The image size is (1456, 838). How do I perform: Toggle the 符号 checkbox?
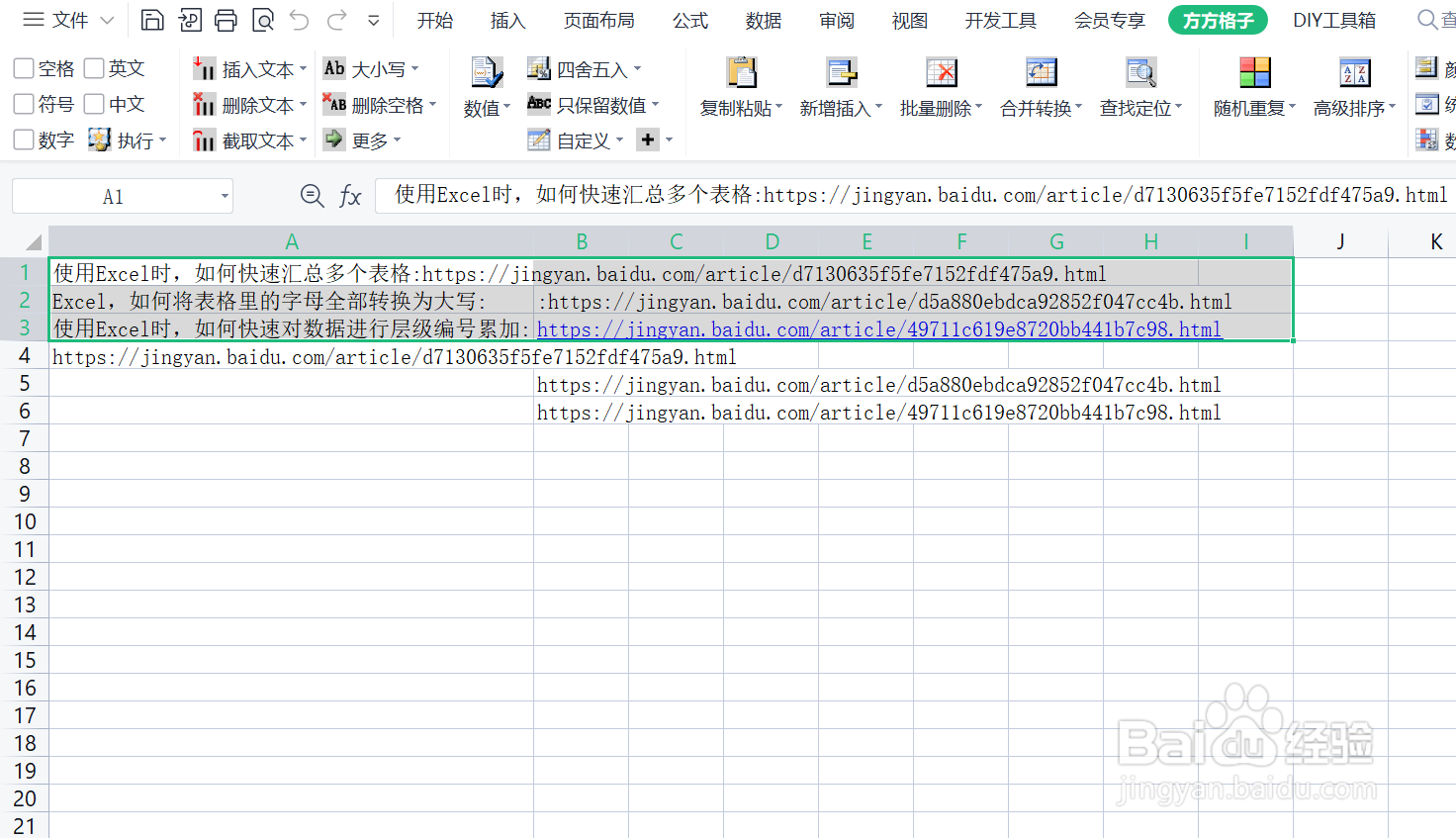pos(24,104)
